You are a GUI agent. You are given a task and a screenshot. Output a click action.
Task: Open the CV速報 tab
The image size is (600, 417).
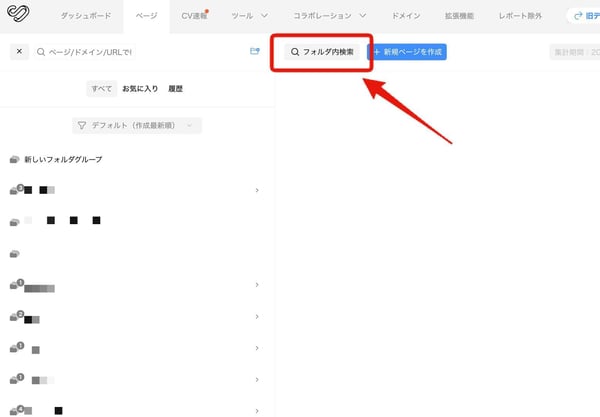click(x=194, y=16)
